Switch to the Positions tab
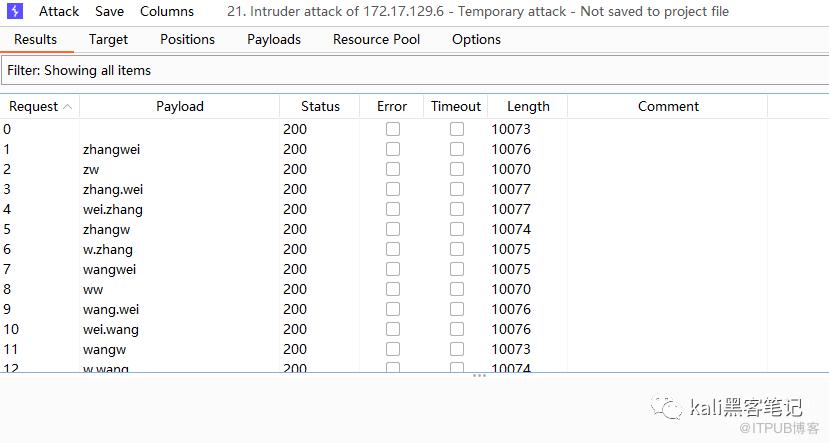The width and height of the screenshot is (829, 443). (x=187, y=40)
